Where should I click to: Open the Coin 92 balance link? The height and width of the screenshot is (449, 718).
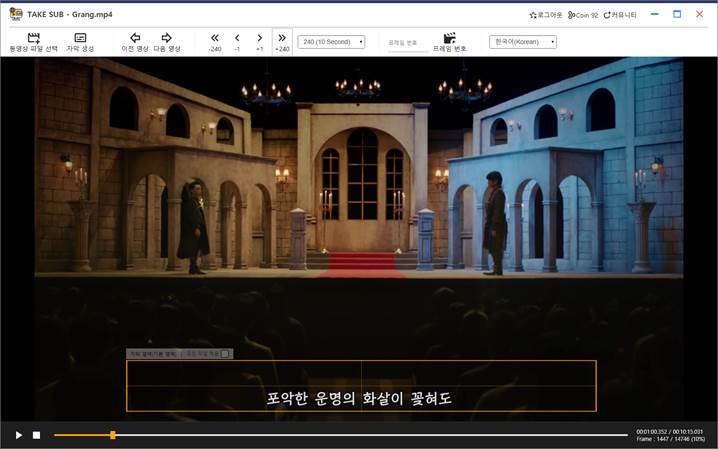(583, 15)
